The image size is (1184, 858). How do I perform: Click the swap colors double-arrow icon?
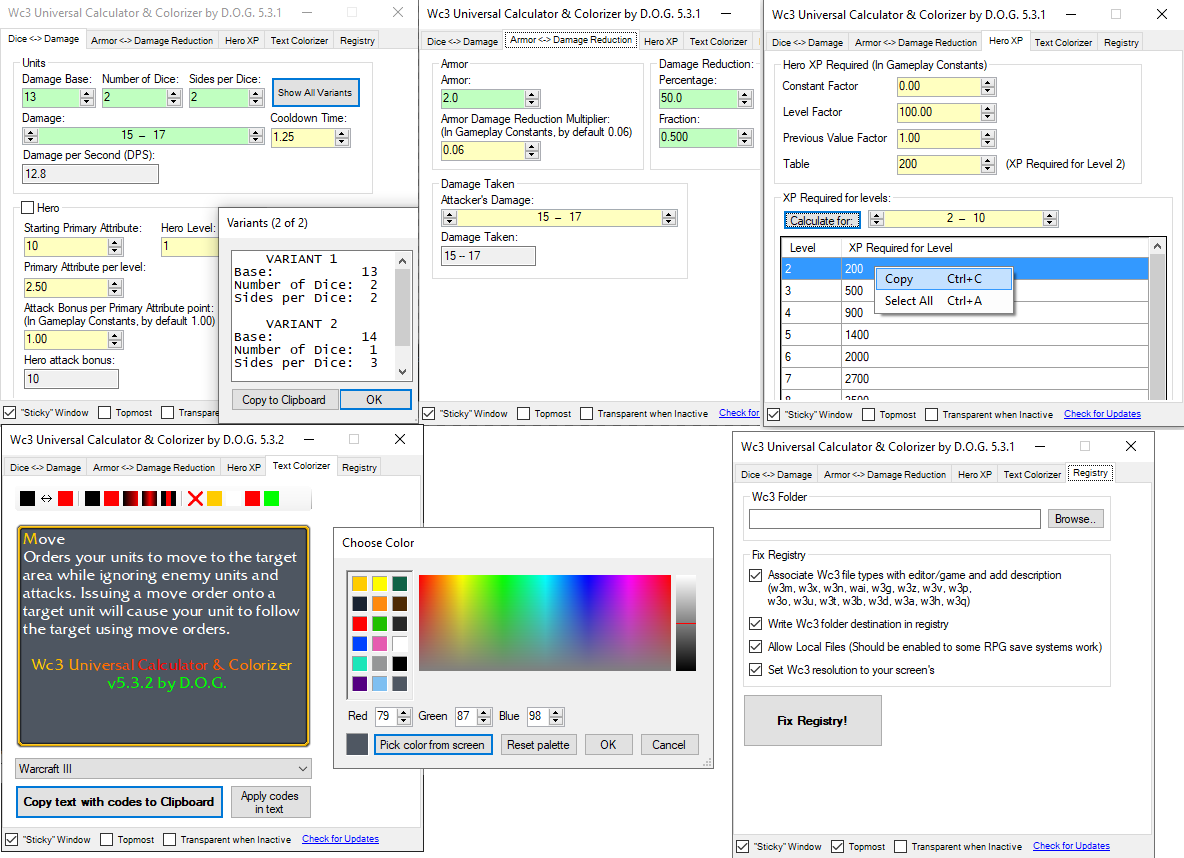tap(47, 498)
